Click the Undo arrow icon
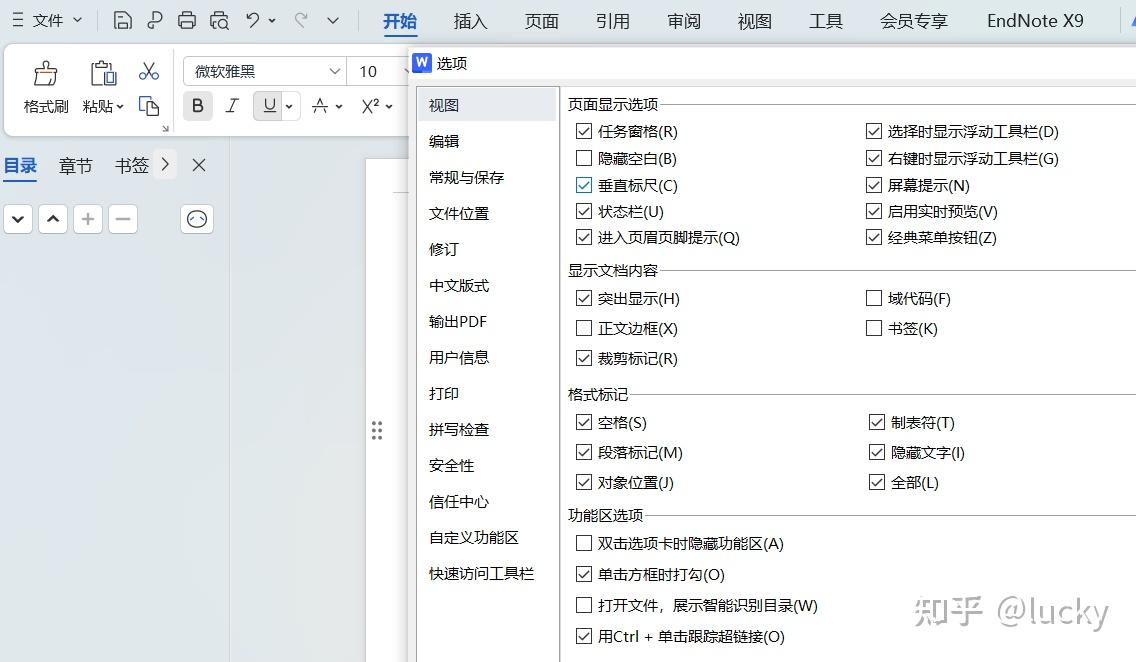The height and width of the screenshot is (662, 1136). 252,20
